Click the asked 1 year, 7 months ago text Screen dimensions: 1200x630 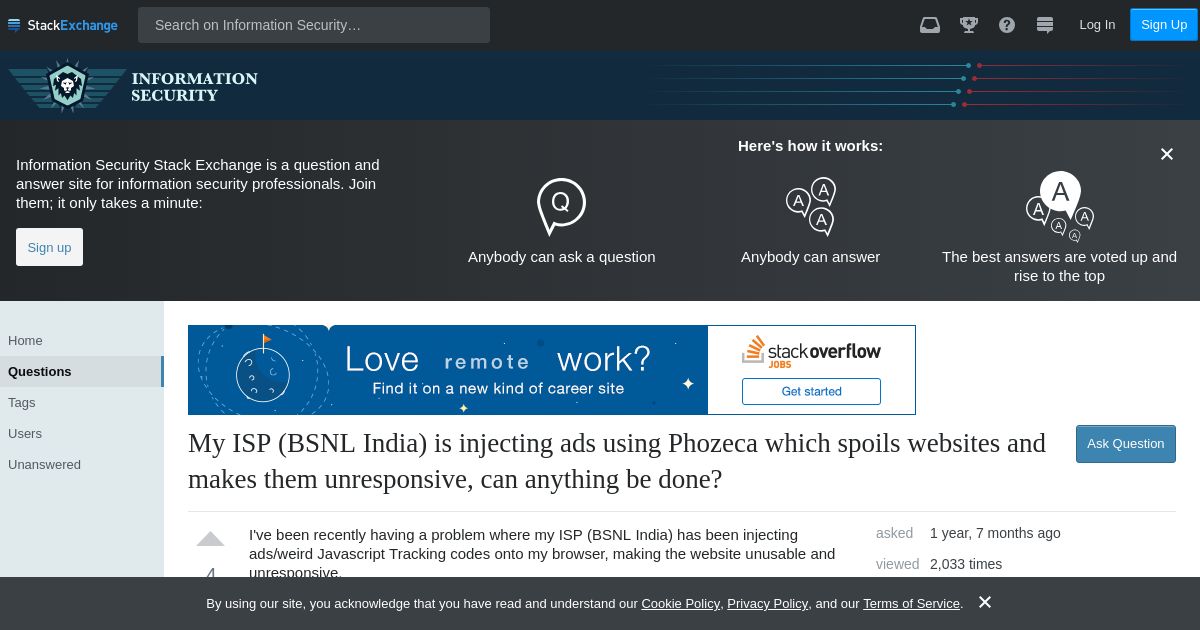point(968,533)
